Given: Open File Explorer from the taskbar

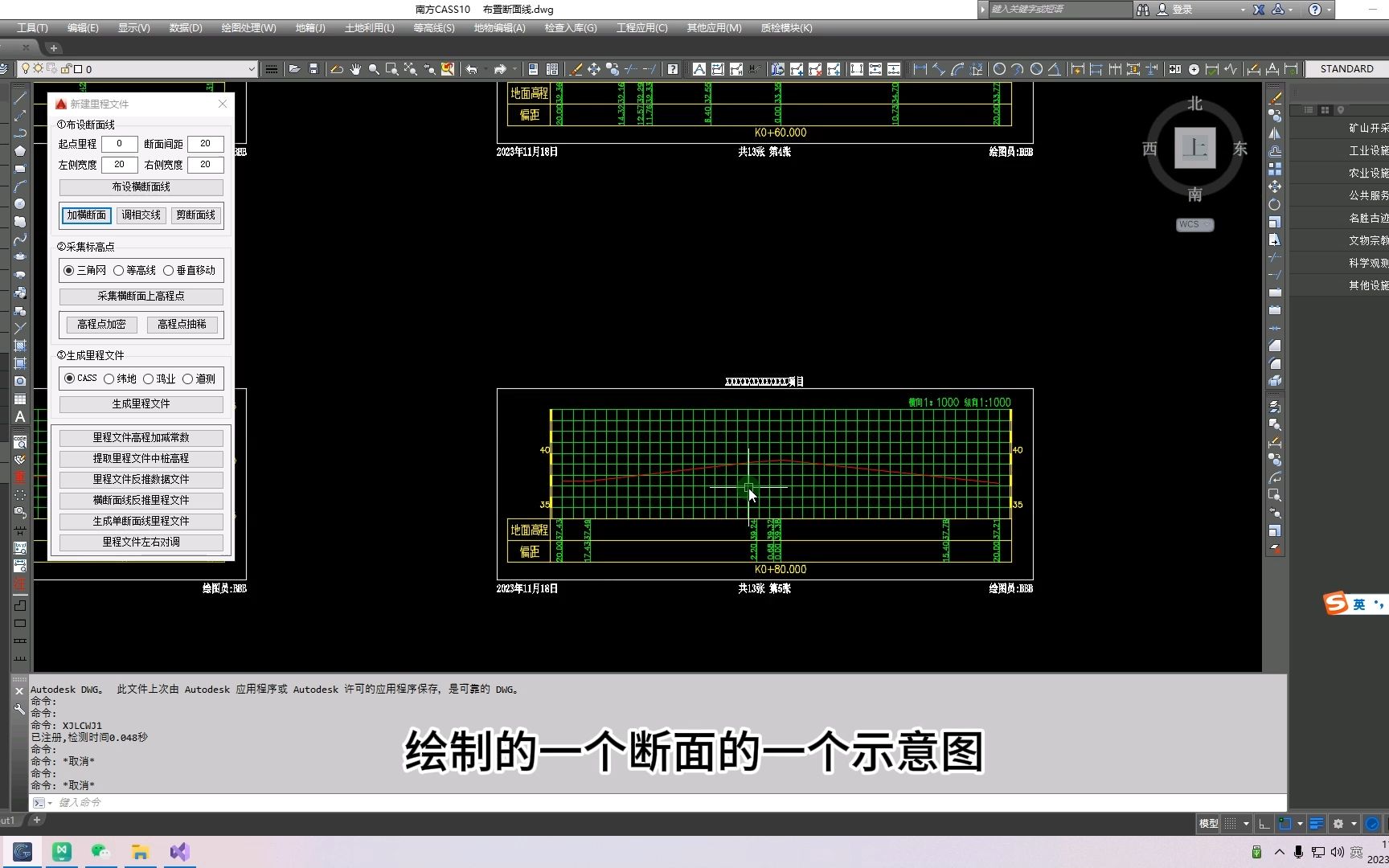Looking at the screenshot, I should 140,852.
